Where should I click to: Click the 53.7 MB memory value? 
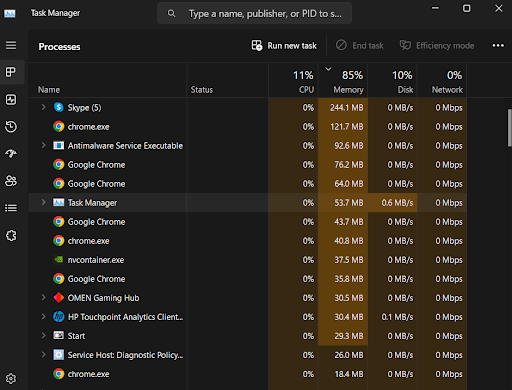349,203
